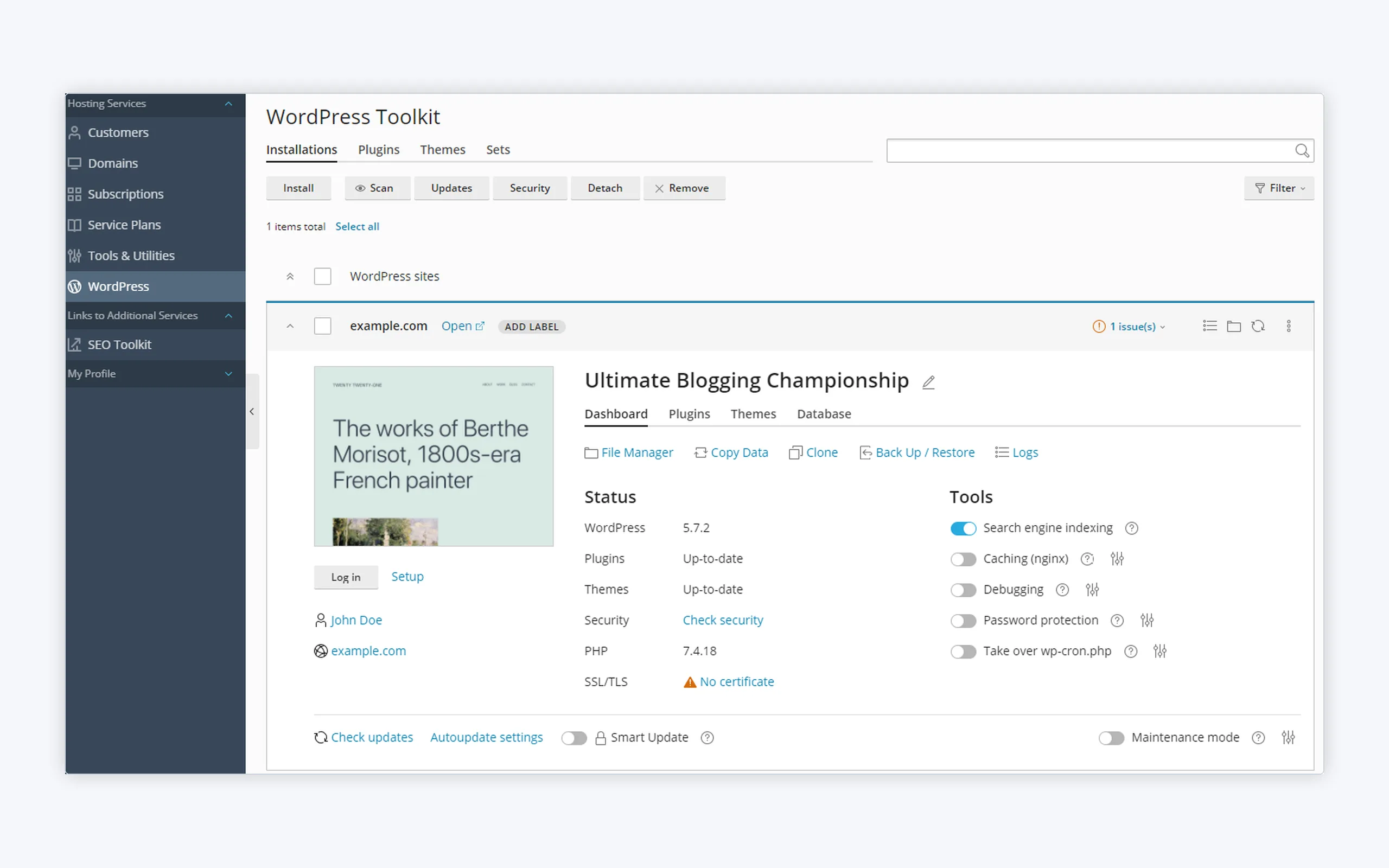Click the refresh icon on example.com row
Viewport: 1389px width, 868px height.
[x=1258, y=326]
